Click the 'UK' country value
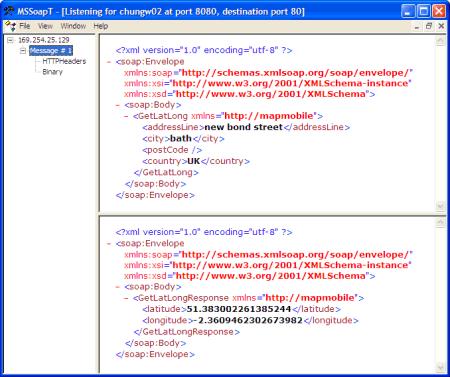450x377 pixels. pyautogui.click(x=193, y=161)
